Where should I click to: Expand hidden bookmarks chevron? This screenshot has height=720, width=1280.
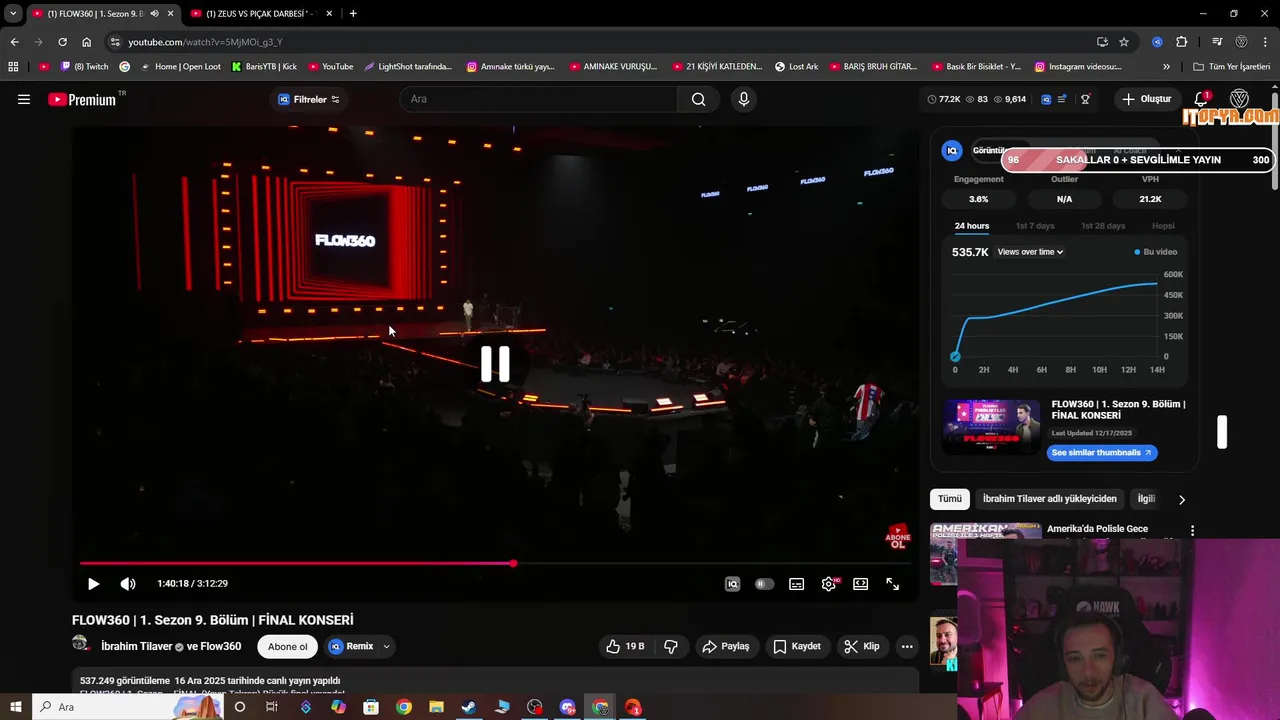pos(1166,67)
